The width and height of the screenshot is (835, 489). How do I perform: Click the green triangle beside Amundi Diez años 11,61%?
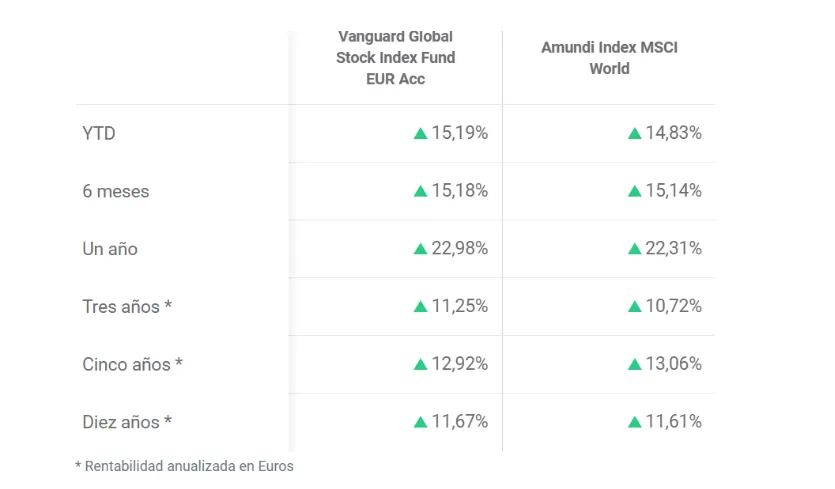(x=634, y=423)
